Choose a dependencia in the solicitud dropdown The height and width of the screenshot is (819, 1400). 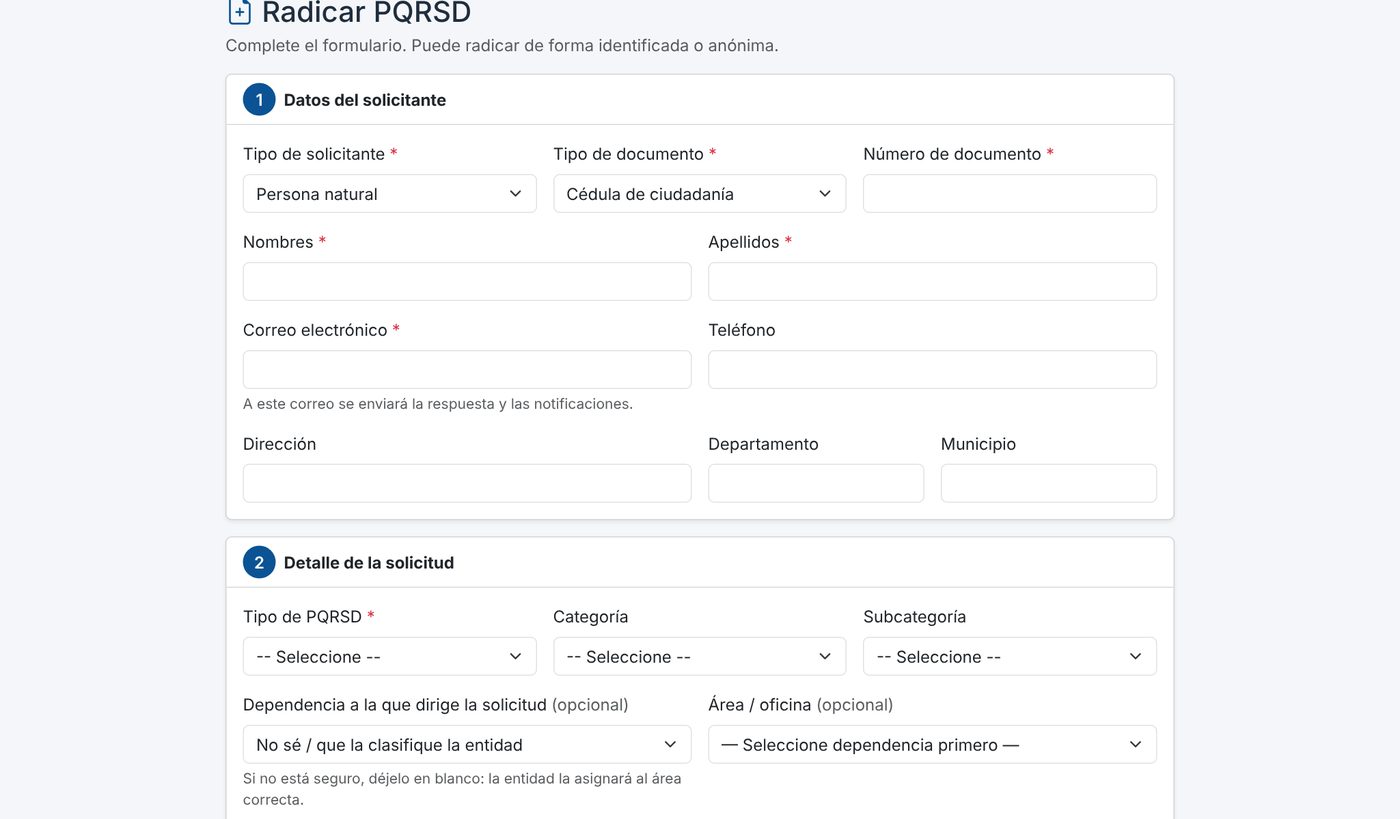[x=467, y=745]
